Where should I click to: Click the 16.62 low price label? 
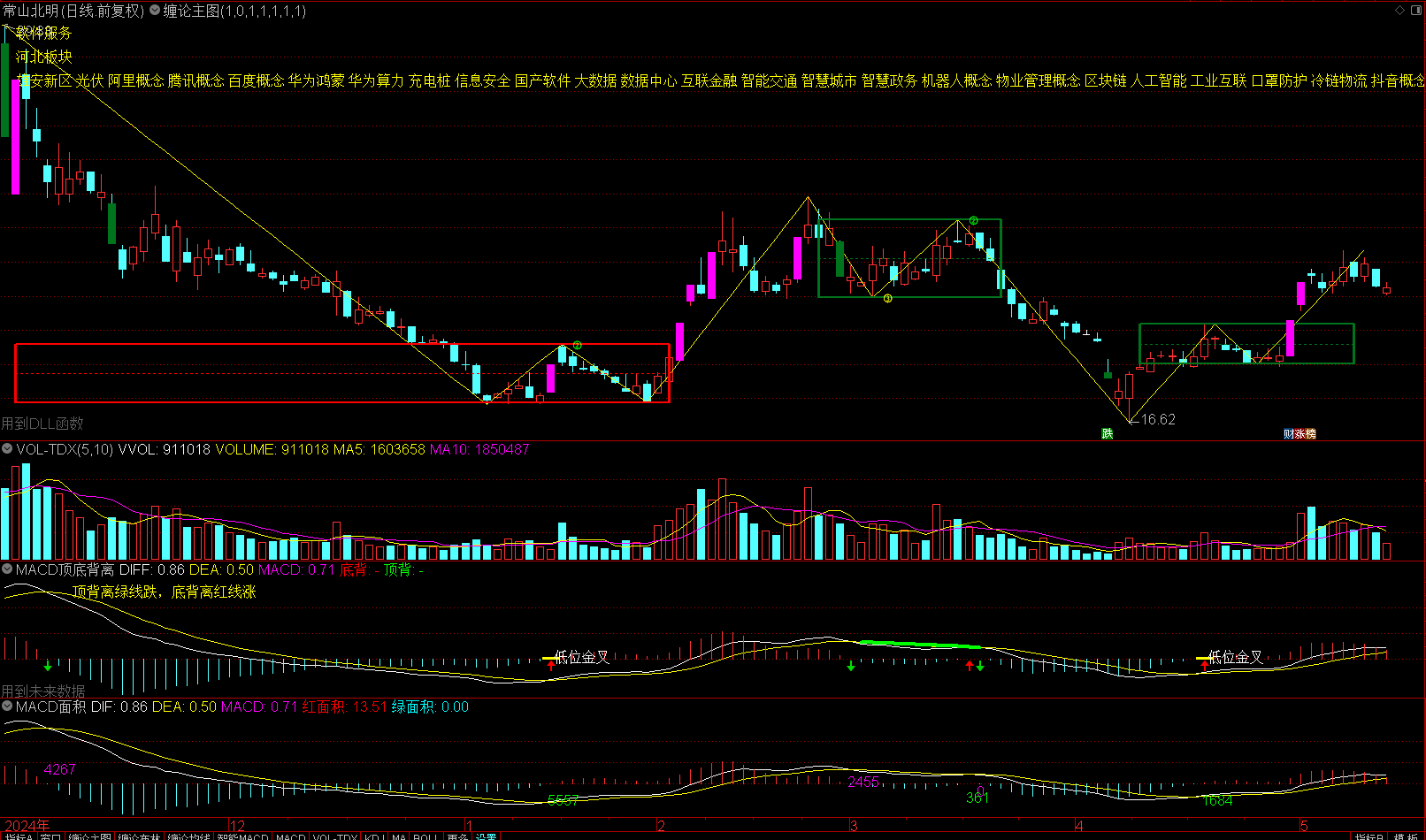pyautogui.click(x=1158, y=419)
